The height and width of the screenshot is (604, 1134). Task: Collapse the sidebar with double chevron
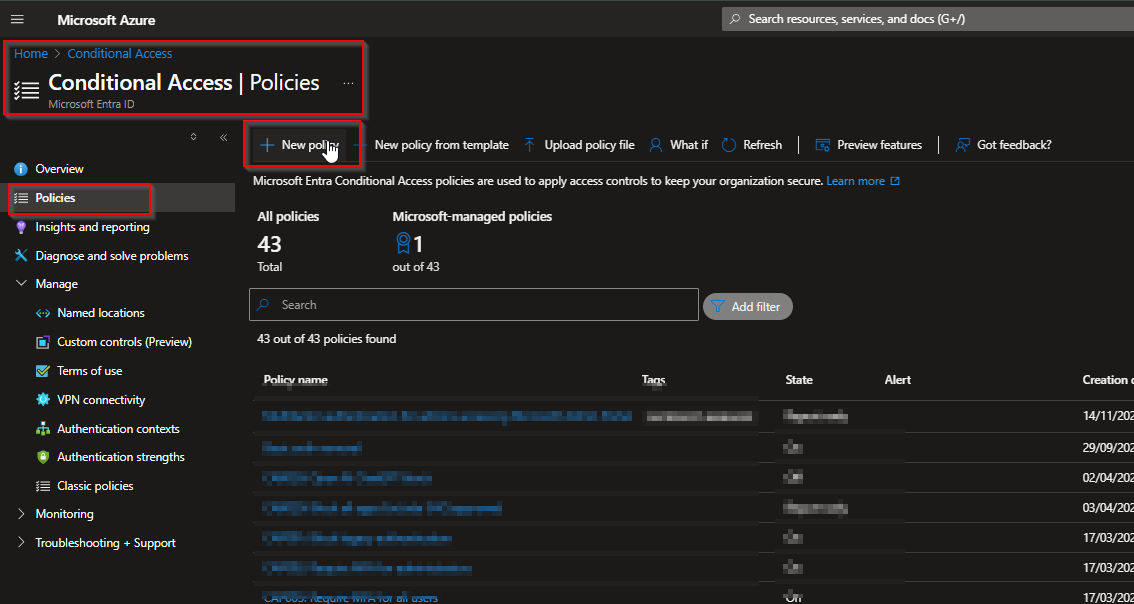[223, 137]
